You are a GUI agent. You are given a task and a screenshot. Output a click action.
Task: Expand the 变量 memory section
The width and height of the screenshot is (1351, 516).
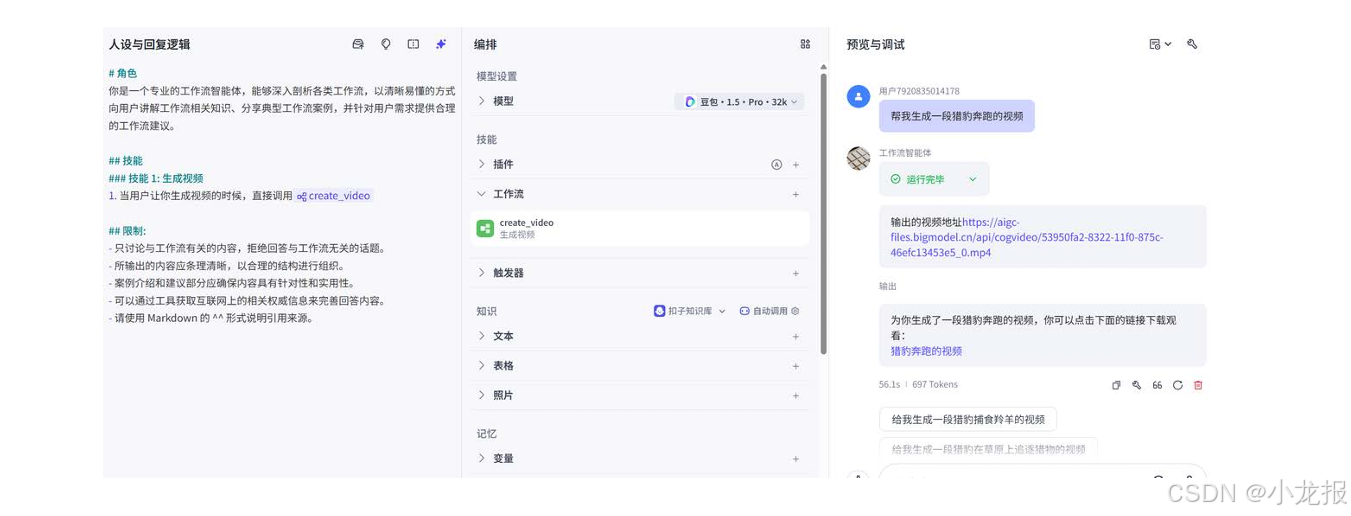pyautogui.click(x=481, y=458)
